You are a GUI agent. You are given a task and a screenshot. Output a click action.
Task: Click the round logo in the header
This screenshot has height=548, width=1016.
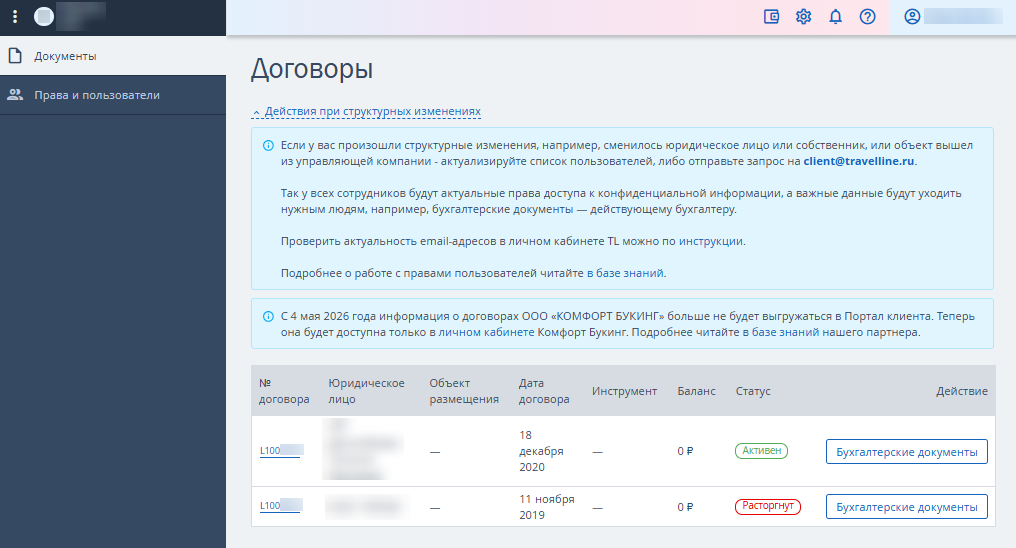44,16
